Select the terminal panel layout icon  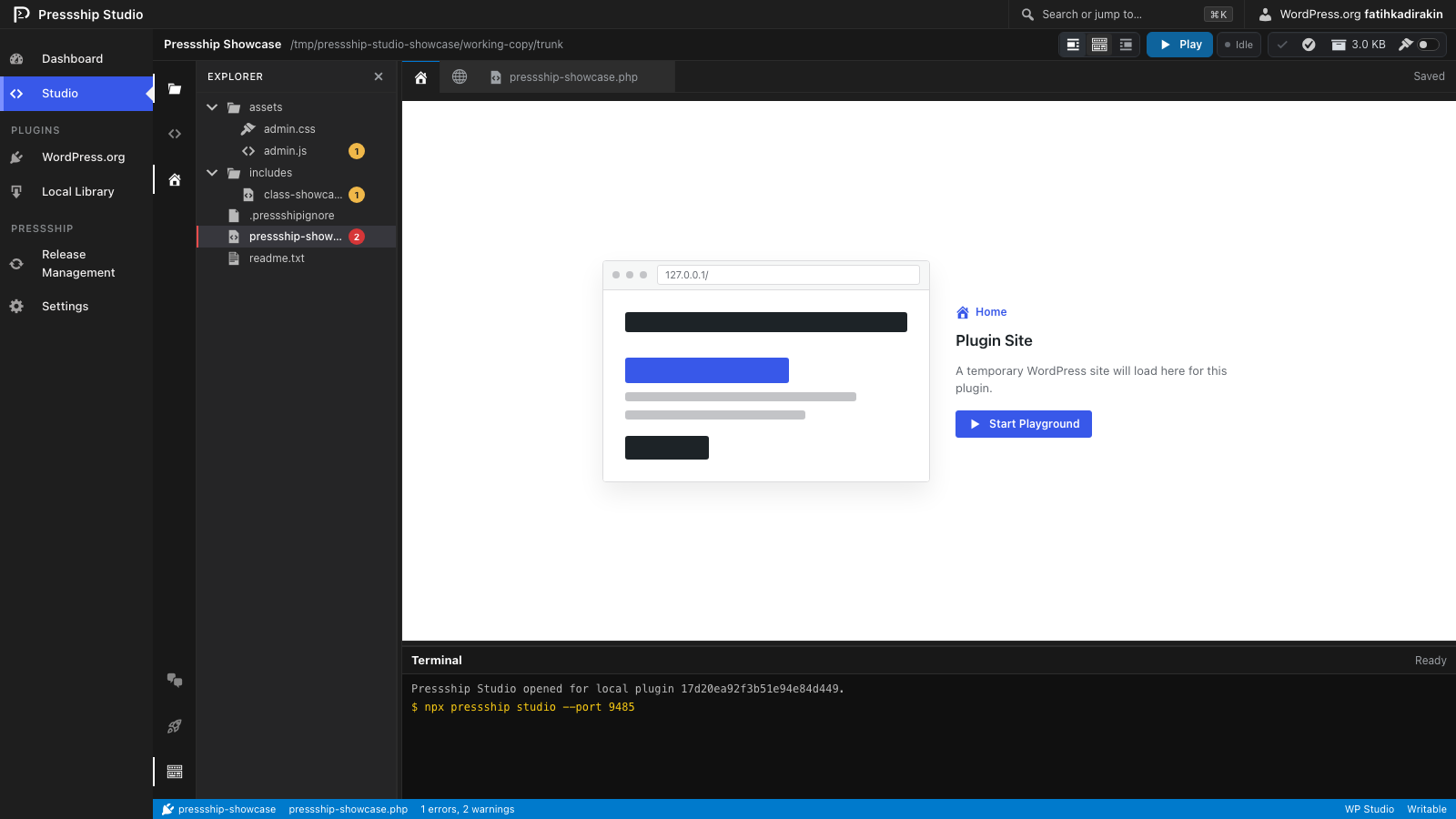click(x=1099, y=45)
